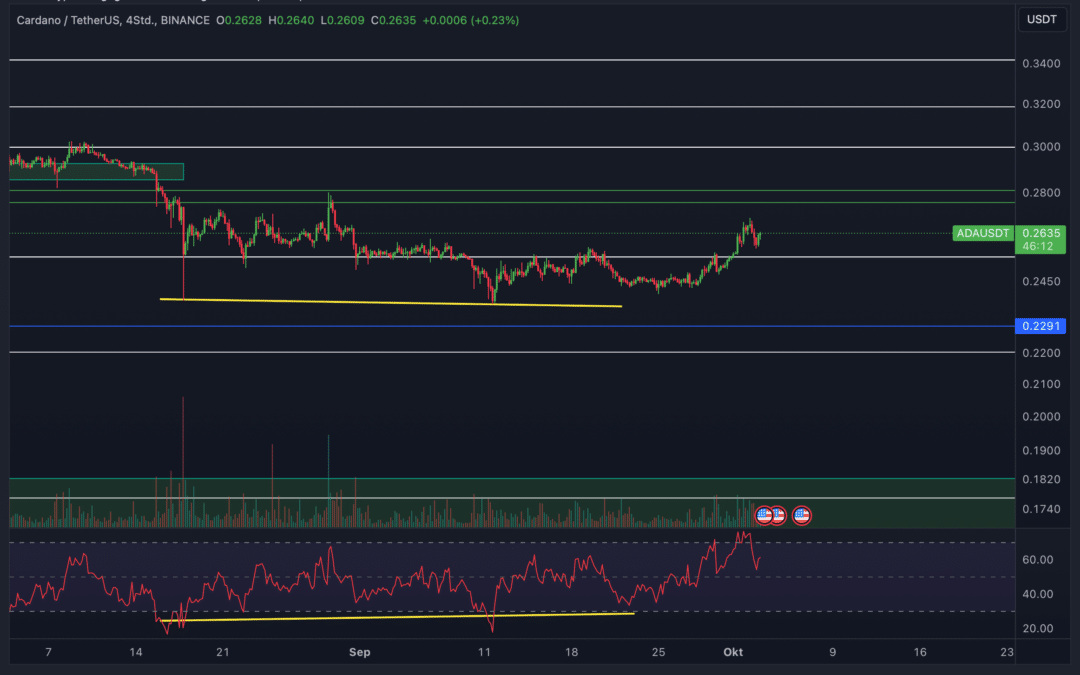
Task: Click the 0.1740 price axis label
Action: coord(1041,509)
